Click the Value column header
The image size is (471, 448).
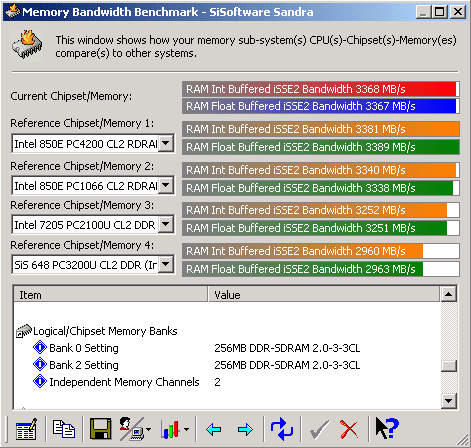[324, 295]
